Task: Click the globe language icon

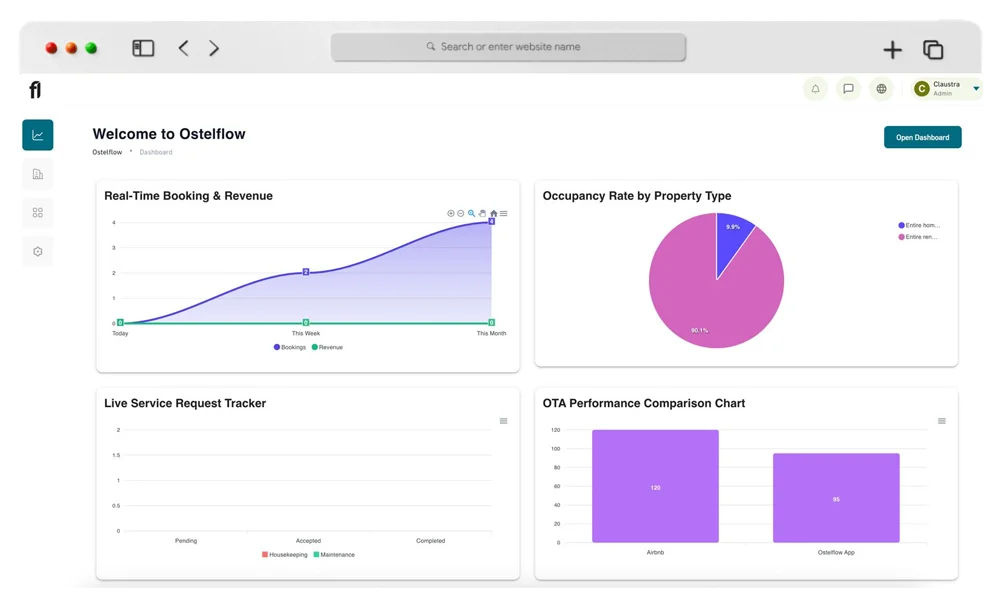Action: point(881,89)
